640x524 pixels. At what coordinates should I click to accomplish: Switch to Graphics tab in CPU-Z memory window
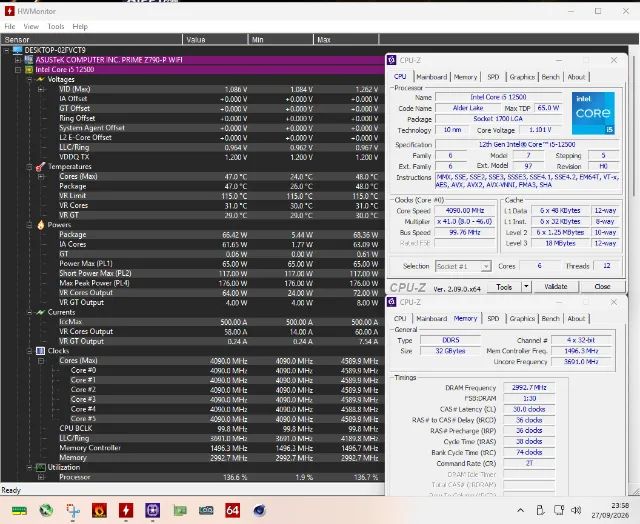522,318
